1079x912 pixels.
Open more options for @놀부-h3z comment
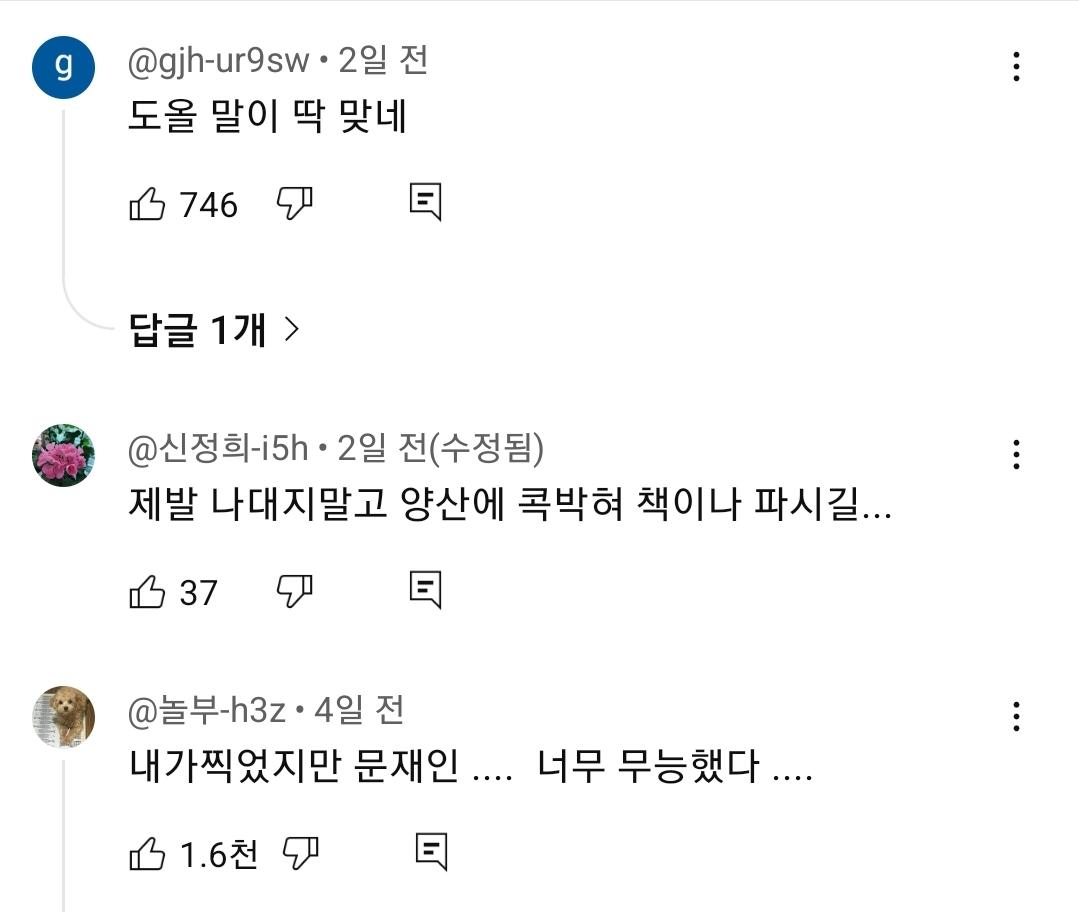coord(1016,716)
